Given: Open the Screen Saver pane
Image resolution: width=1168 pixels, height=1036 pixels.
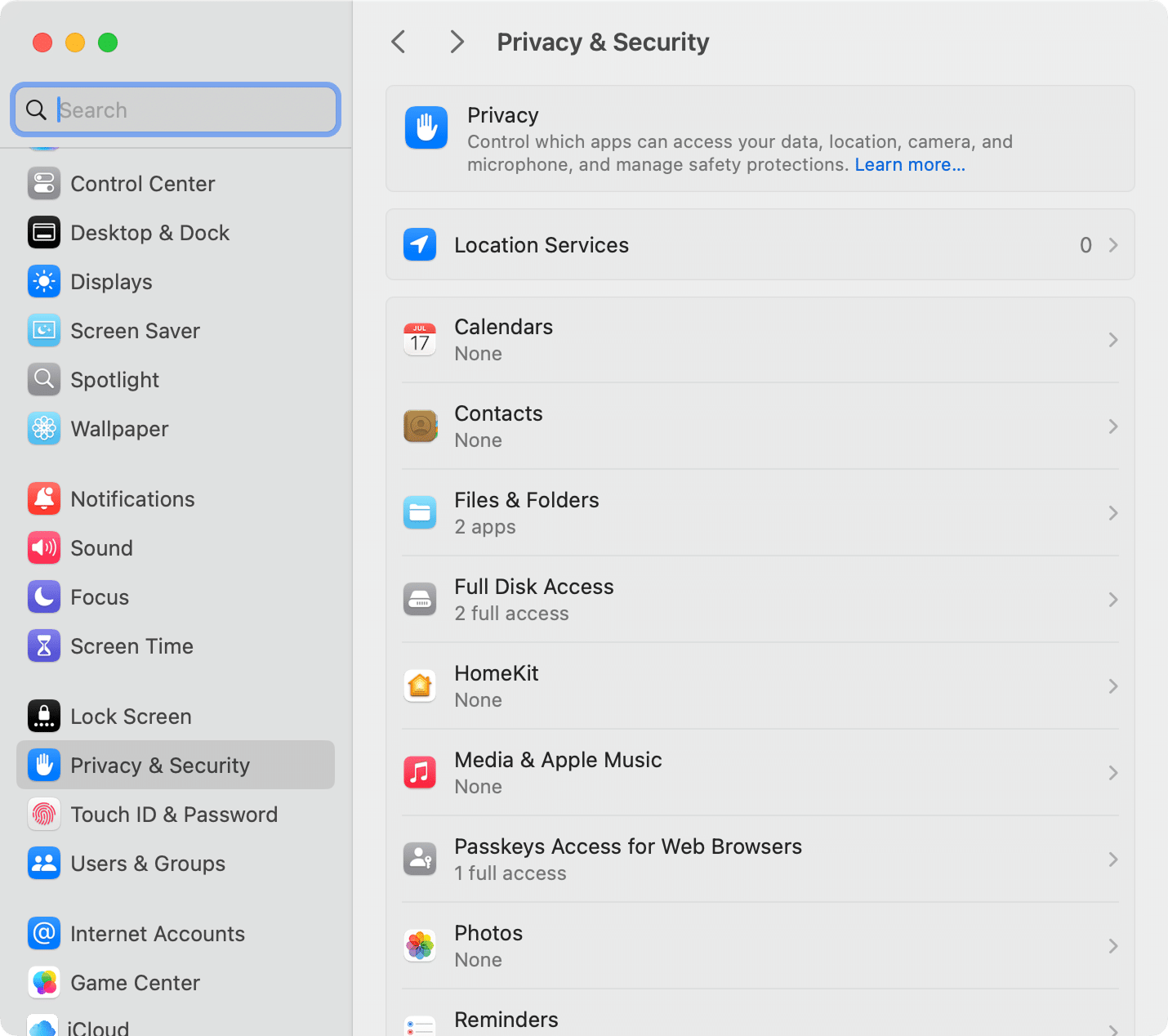Looking at the screenshot, I should coord(176,331).
